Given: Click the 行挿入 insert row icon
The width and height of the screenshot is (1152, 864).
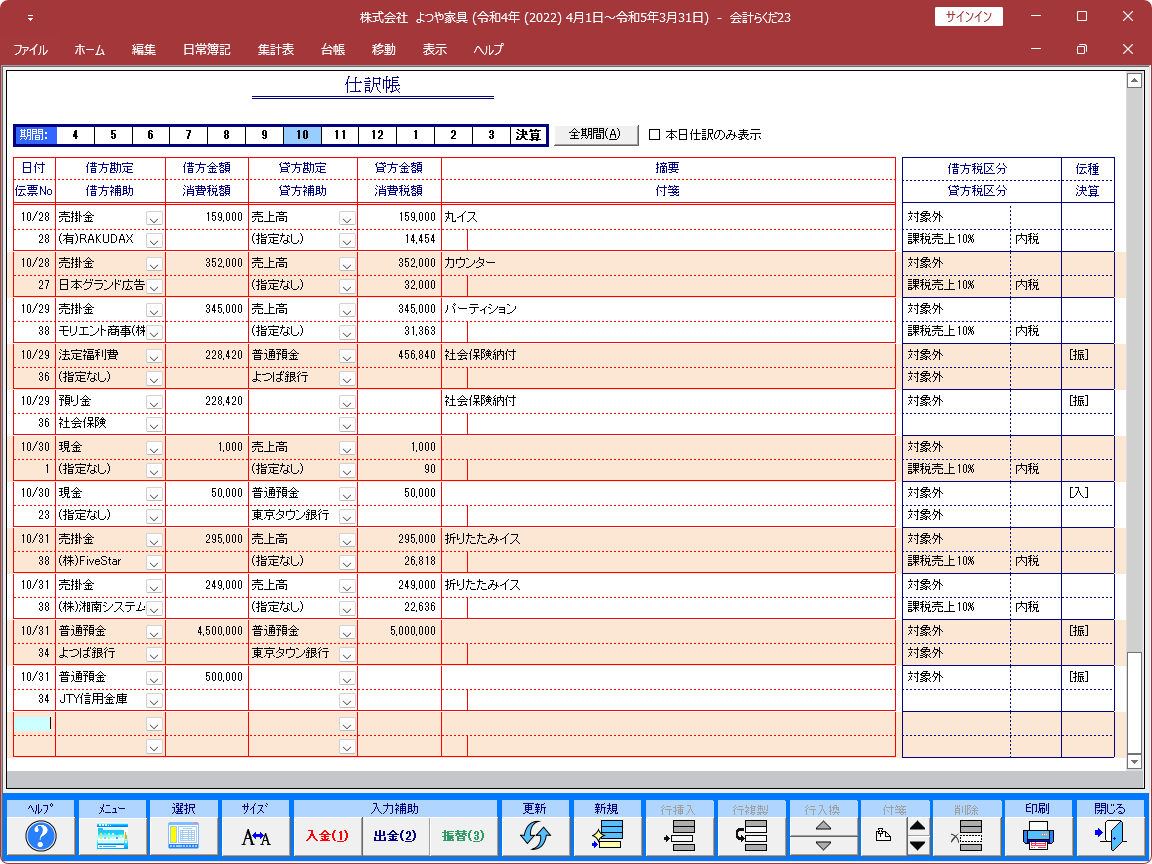Looking at the screenshot, I should point(678,836).
